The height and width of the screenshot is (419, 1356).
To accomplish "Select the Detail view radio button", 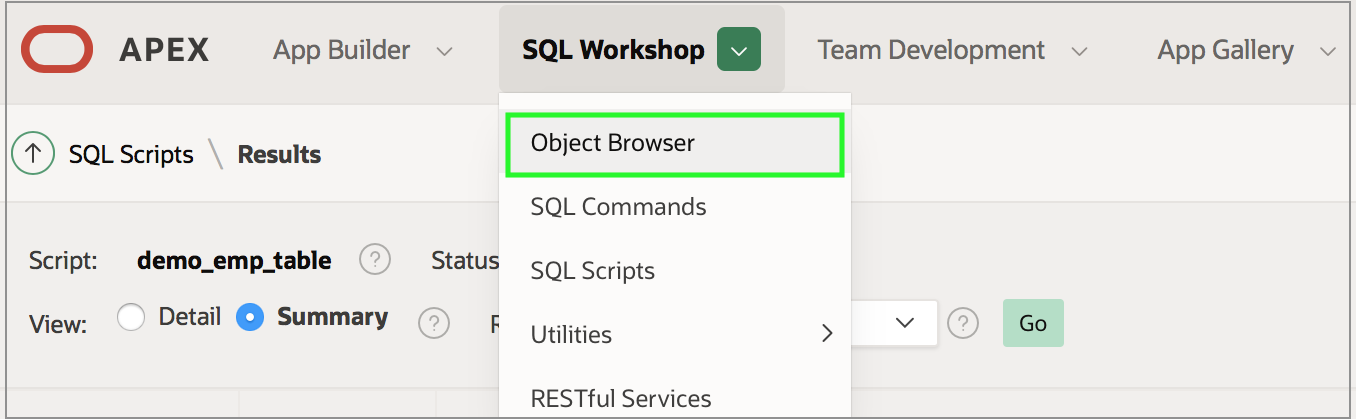I will point(132,318).
